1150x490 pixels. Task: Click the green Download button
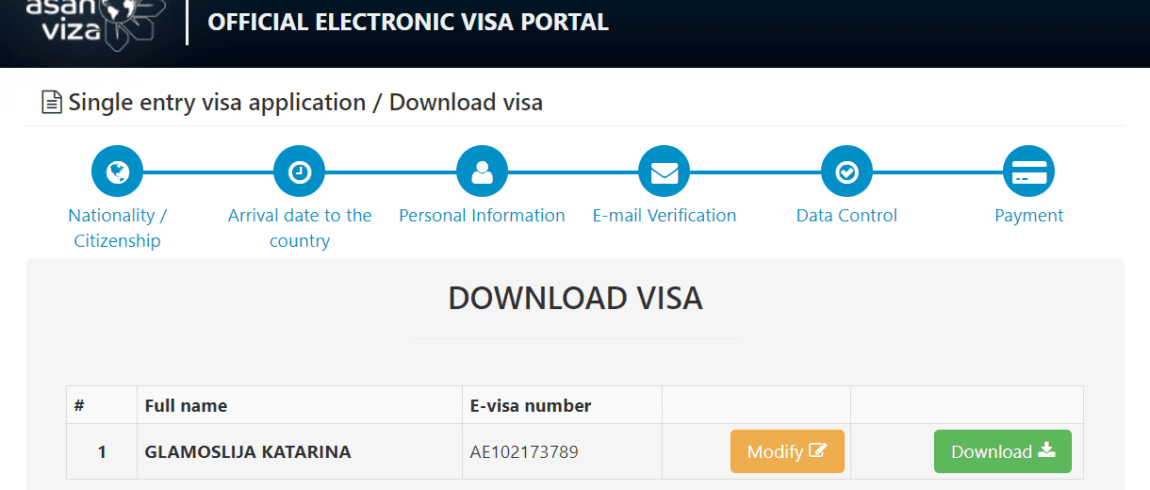pyautogui.click(x=1003, y=451)
